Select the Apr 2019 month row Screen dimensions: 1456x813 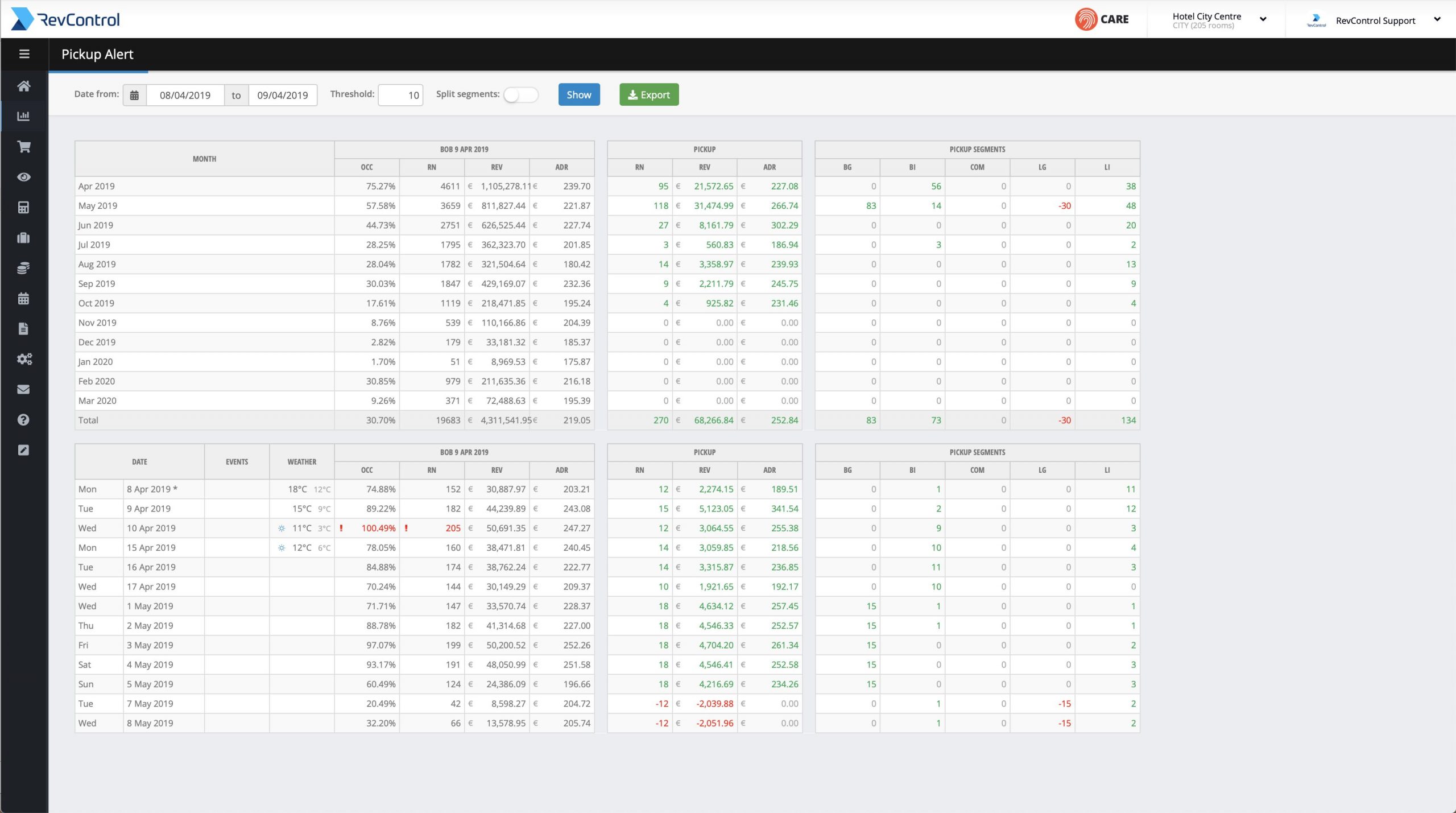(x=204, y=186)
